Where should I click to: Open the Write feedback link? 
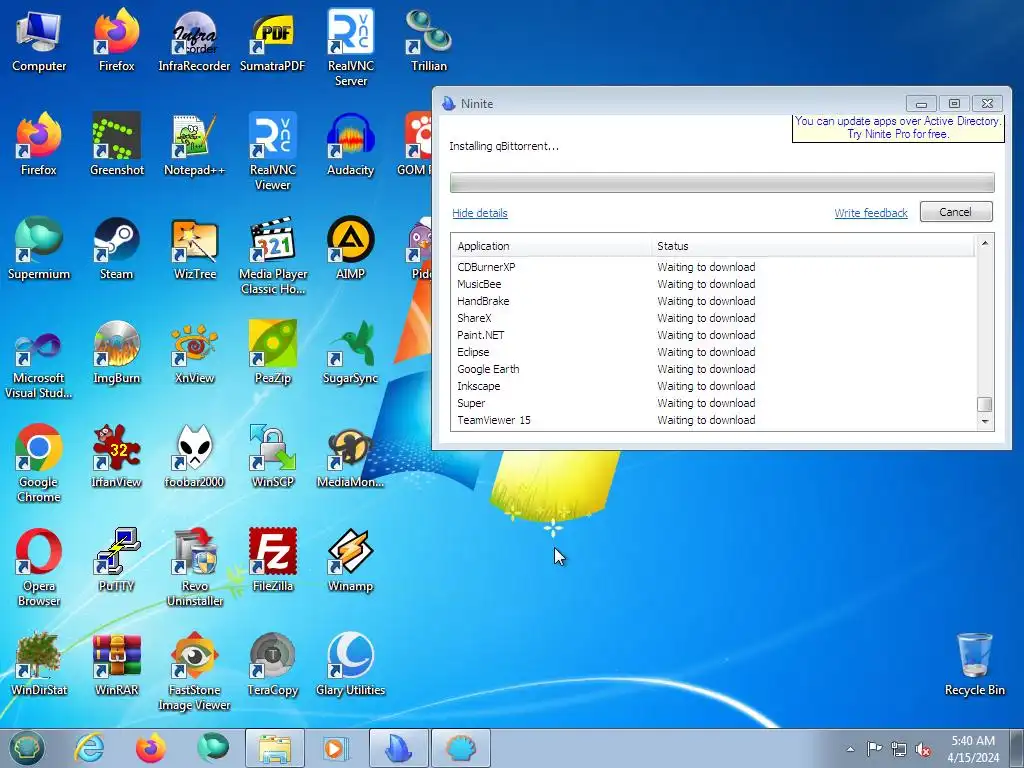[x=871, y=213]
